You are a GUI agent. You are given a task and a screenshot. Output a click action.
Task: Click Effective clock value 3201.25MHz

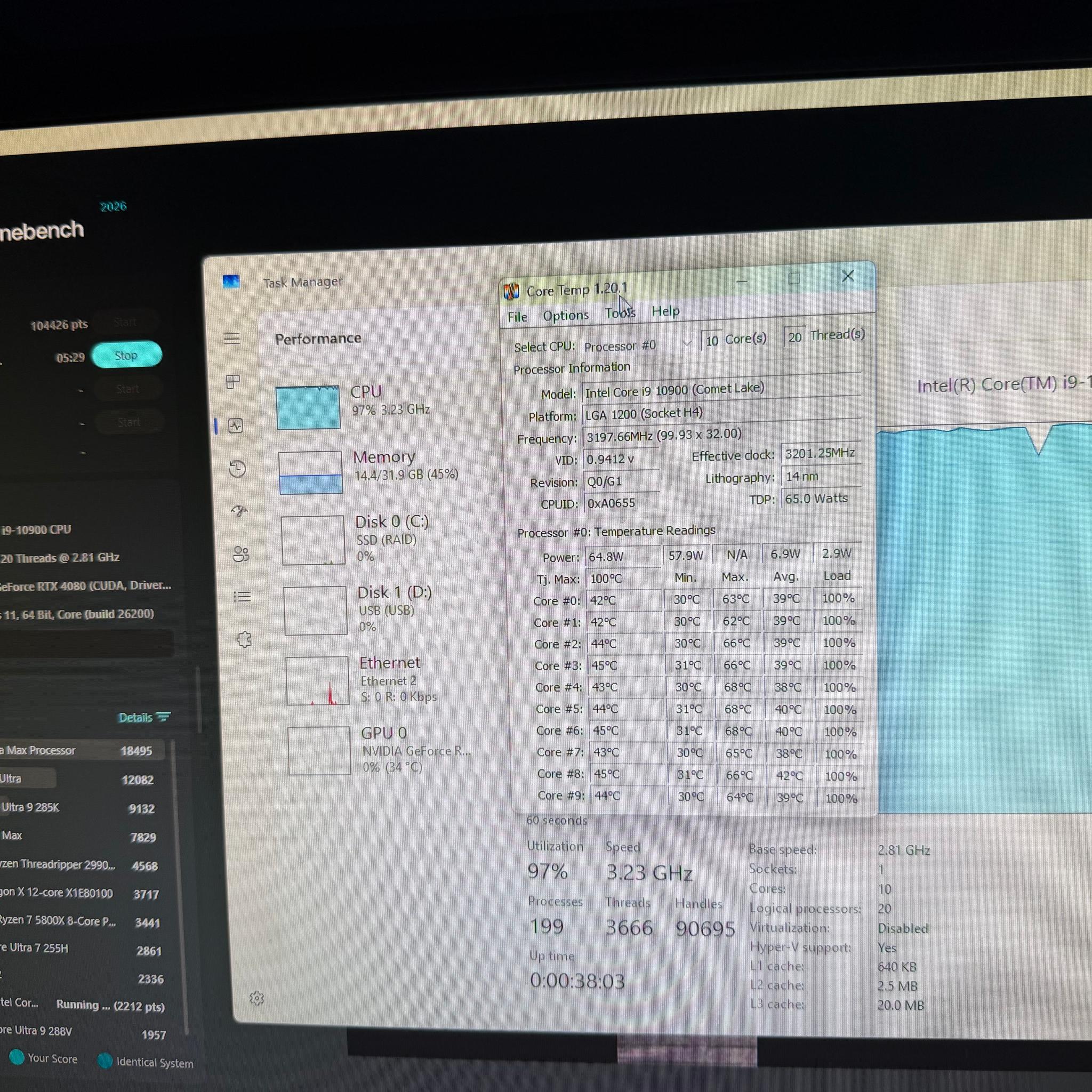tap(821, 453)
